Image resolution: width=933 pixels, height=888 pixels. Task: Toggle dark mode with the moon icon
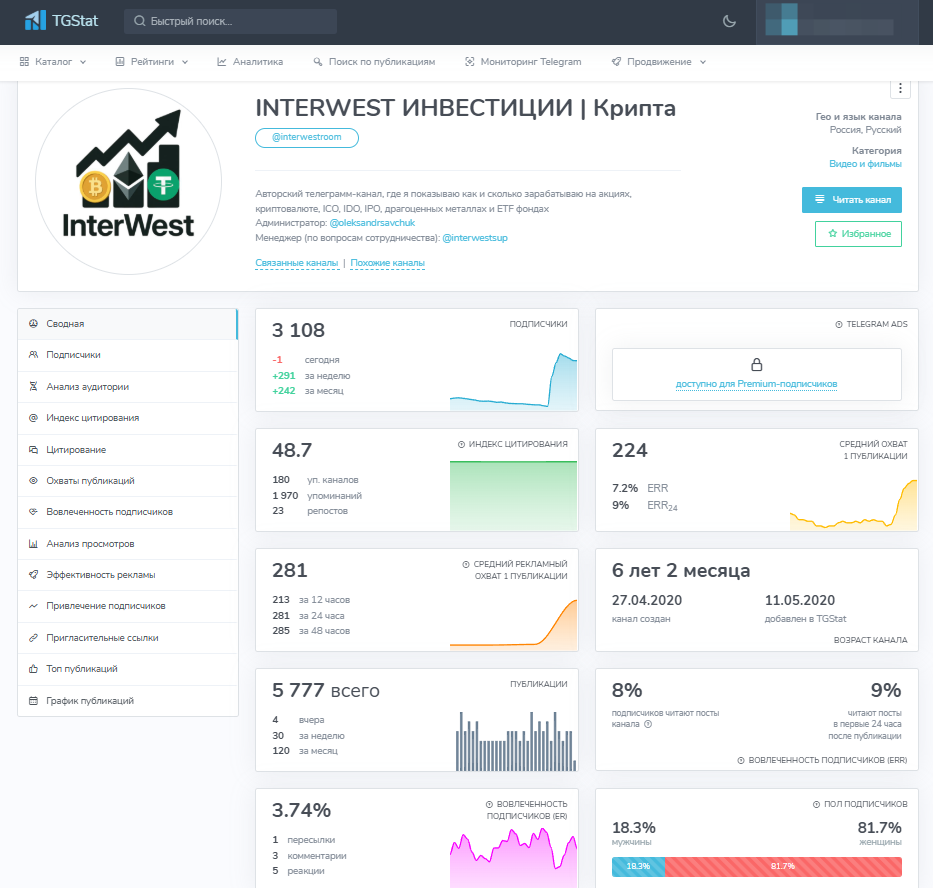coord(729,21)
